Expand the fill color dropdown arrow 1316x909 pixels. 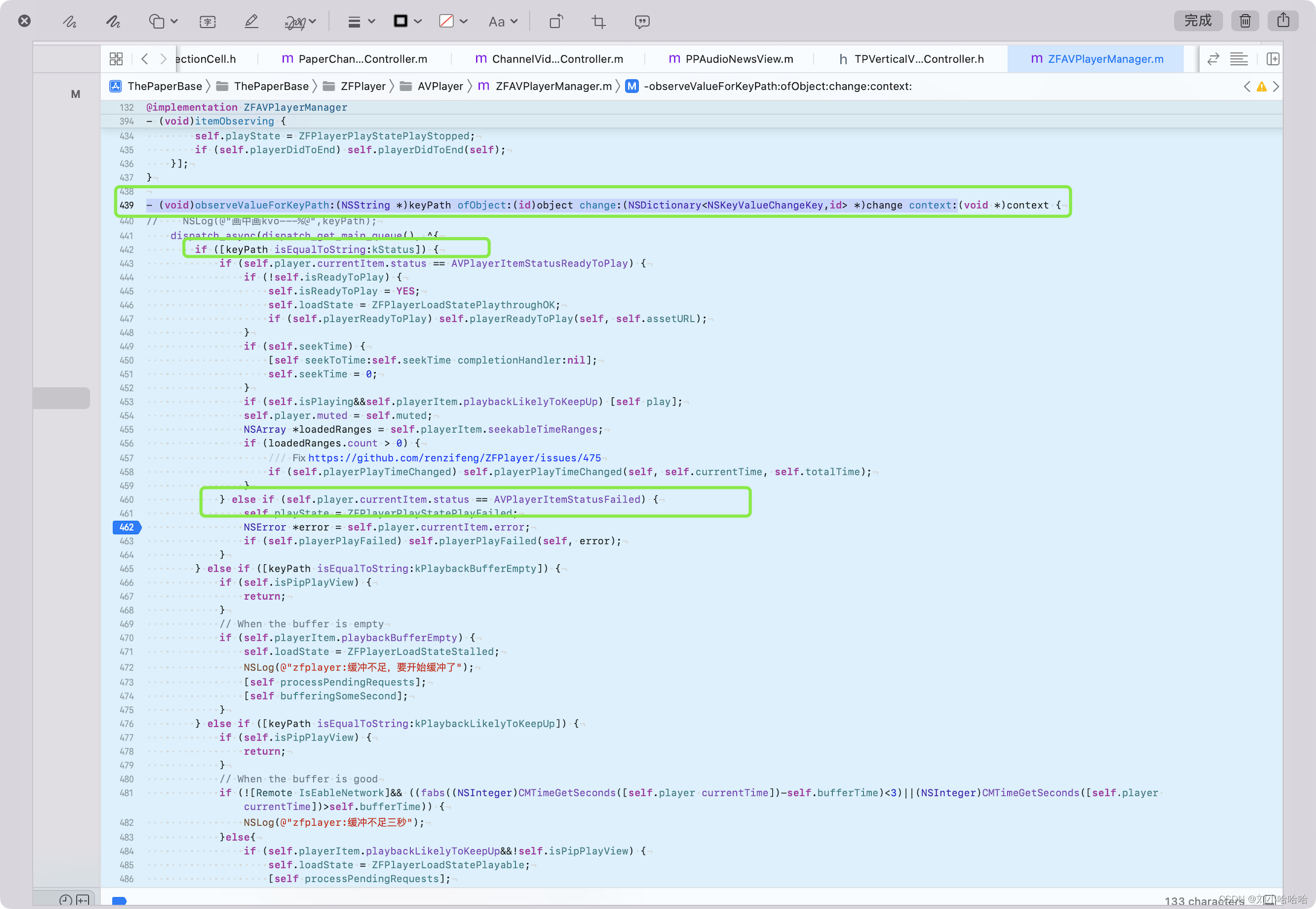pos(463,22)
